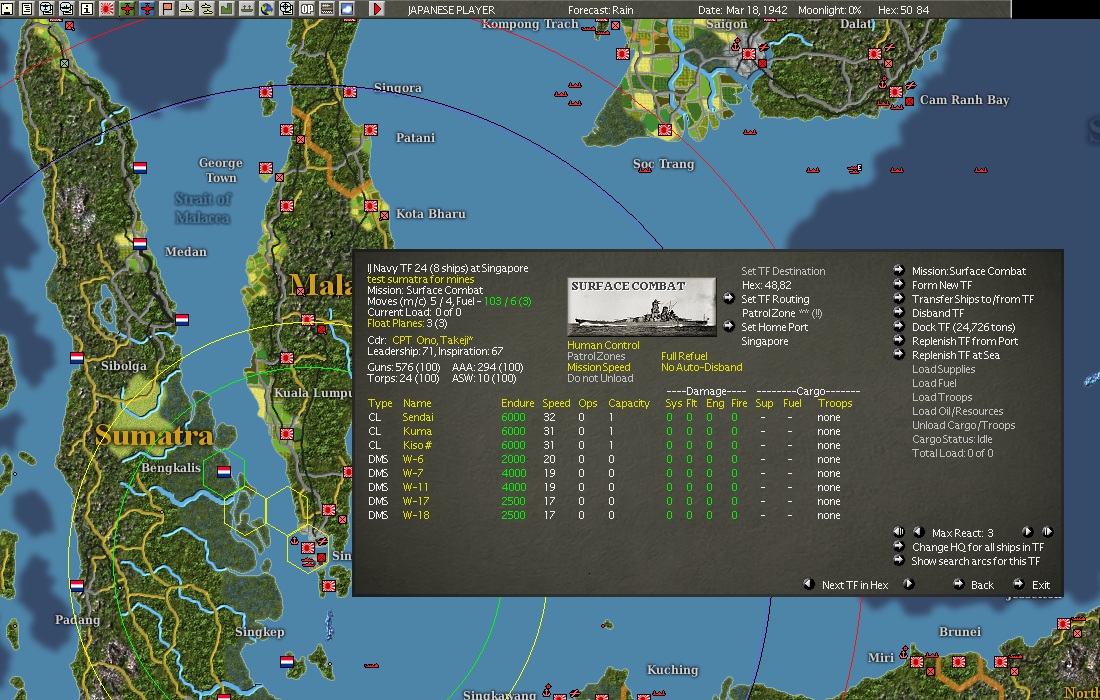
Task: Click the Japanese base icon at Saigon
Action: pos(749,54)
